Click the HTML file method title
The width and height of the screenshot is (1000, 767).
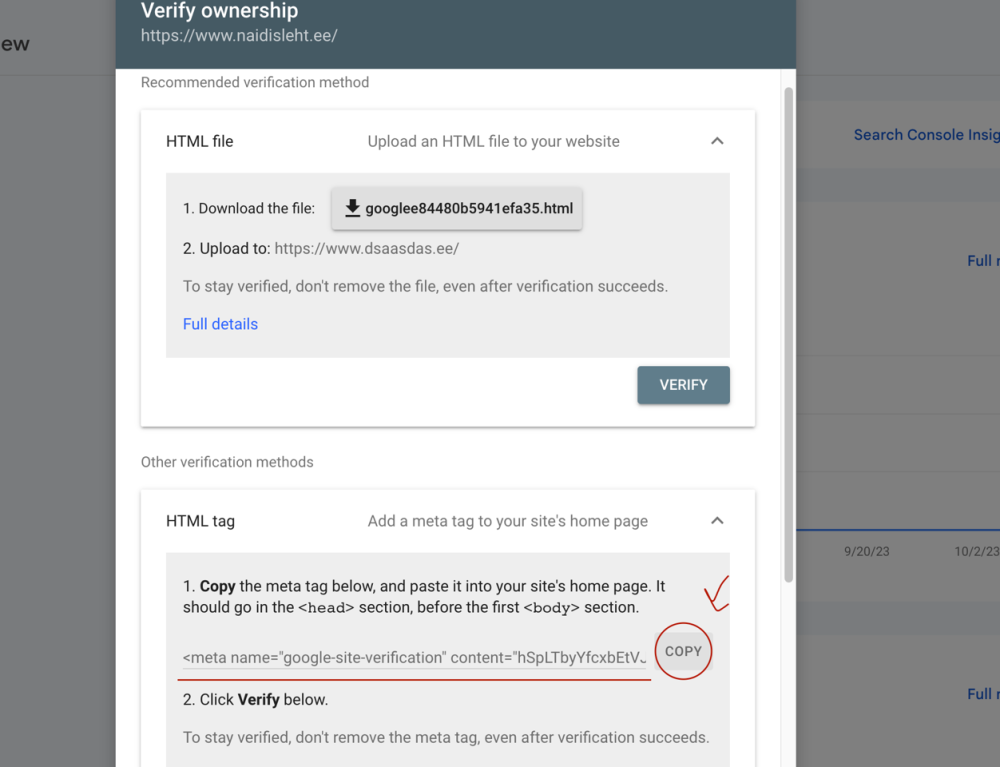coord(200,142)
